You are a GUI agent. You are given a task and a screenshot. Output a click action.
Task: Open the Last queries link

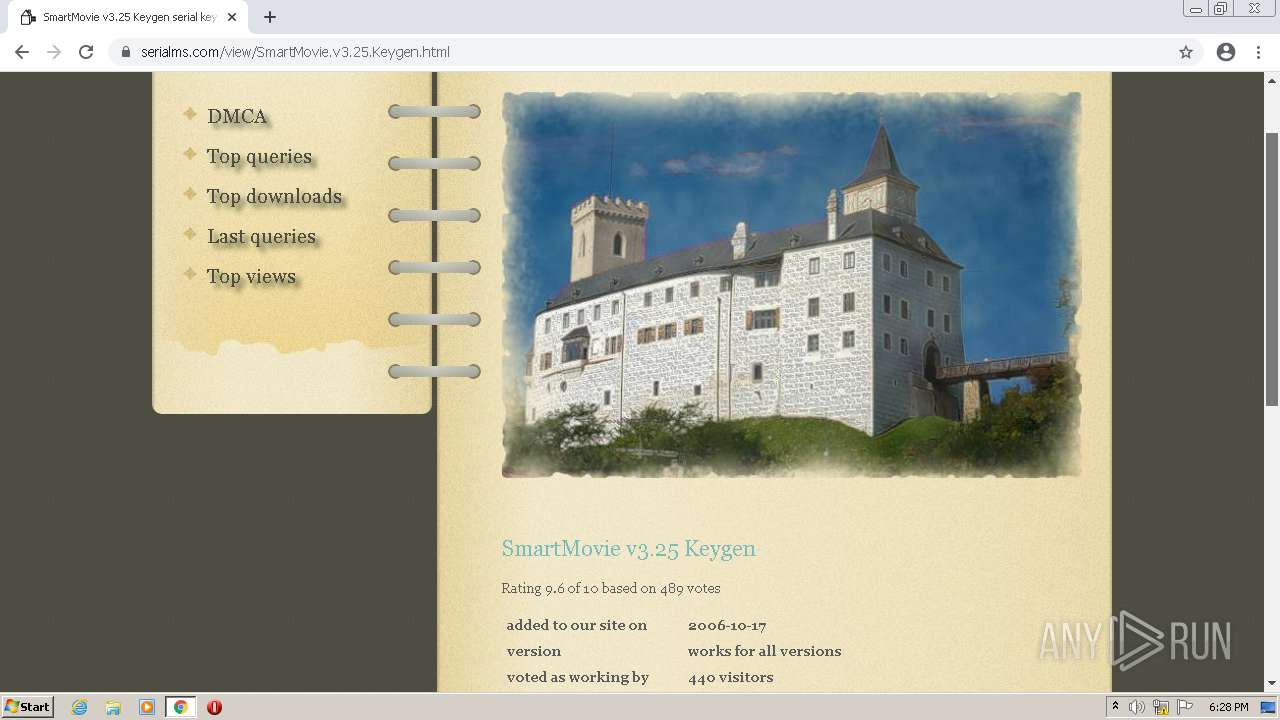261,236
